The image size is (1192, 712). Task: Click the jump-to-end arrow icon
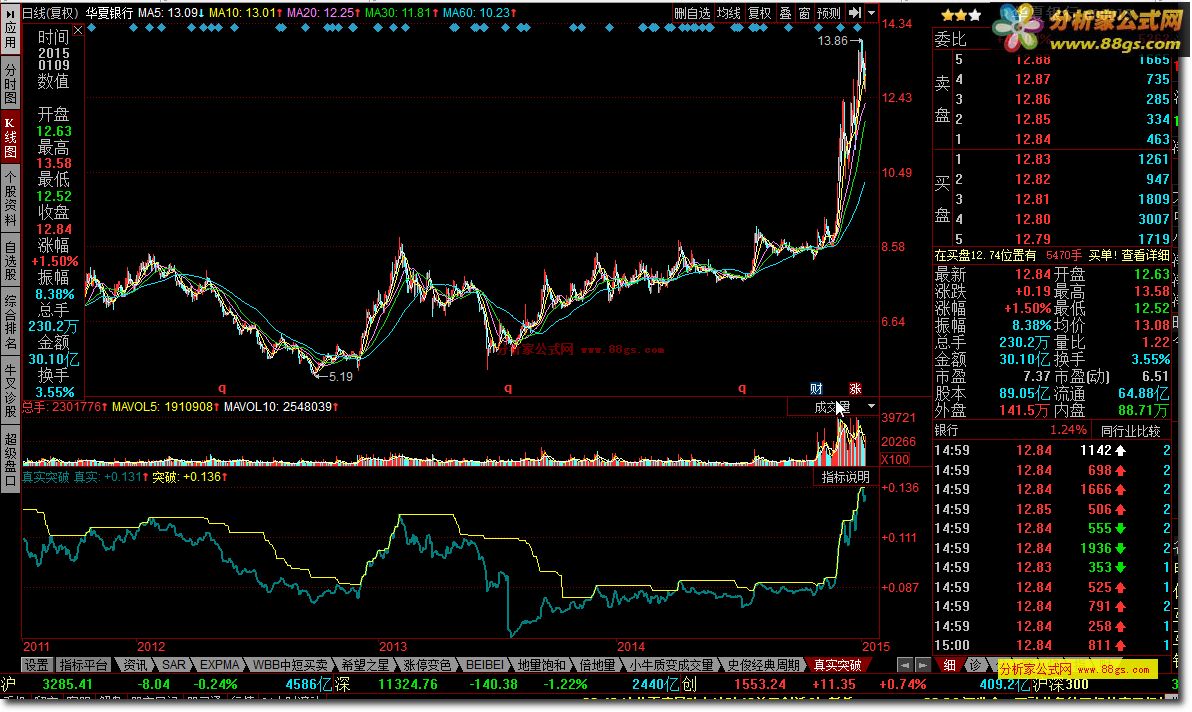854,13
